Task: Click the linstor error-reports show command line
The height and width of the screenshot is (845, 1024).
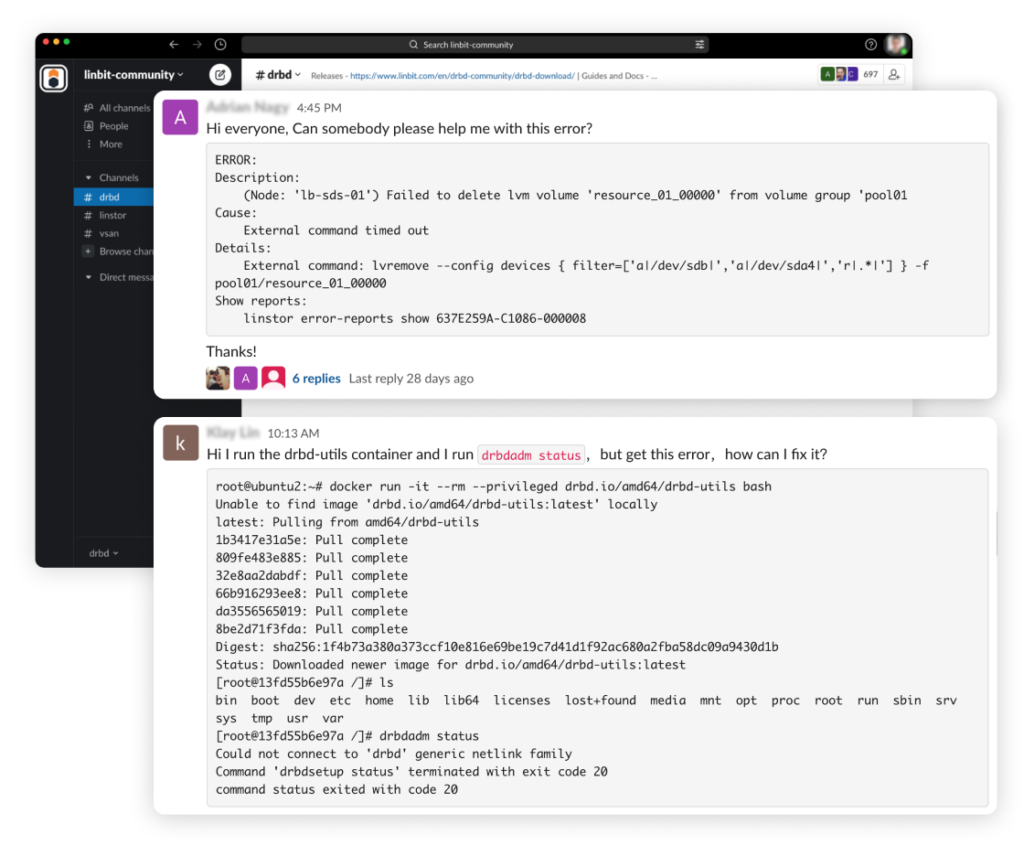Action: [415, 319]
